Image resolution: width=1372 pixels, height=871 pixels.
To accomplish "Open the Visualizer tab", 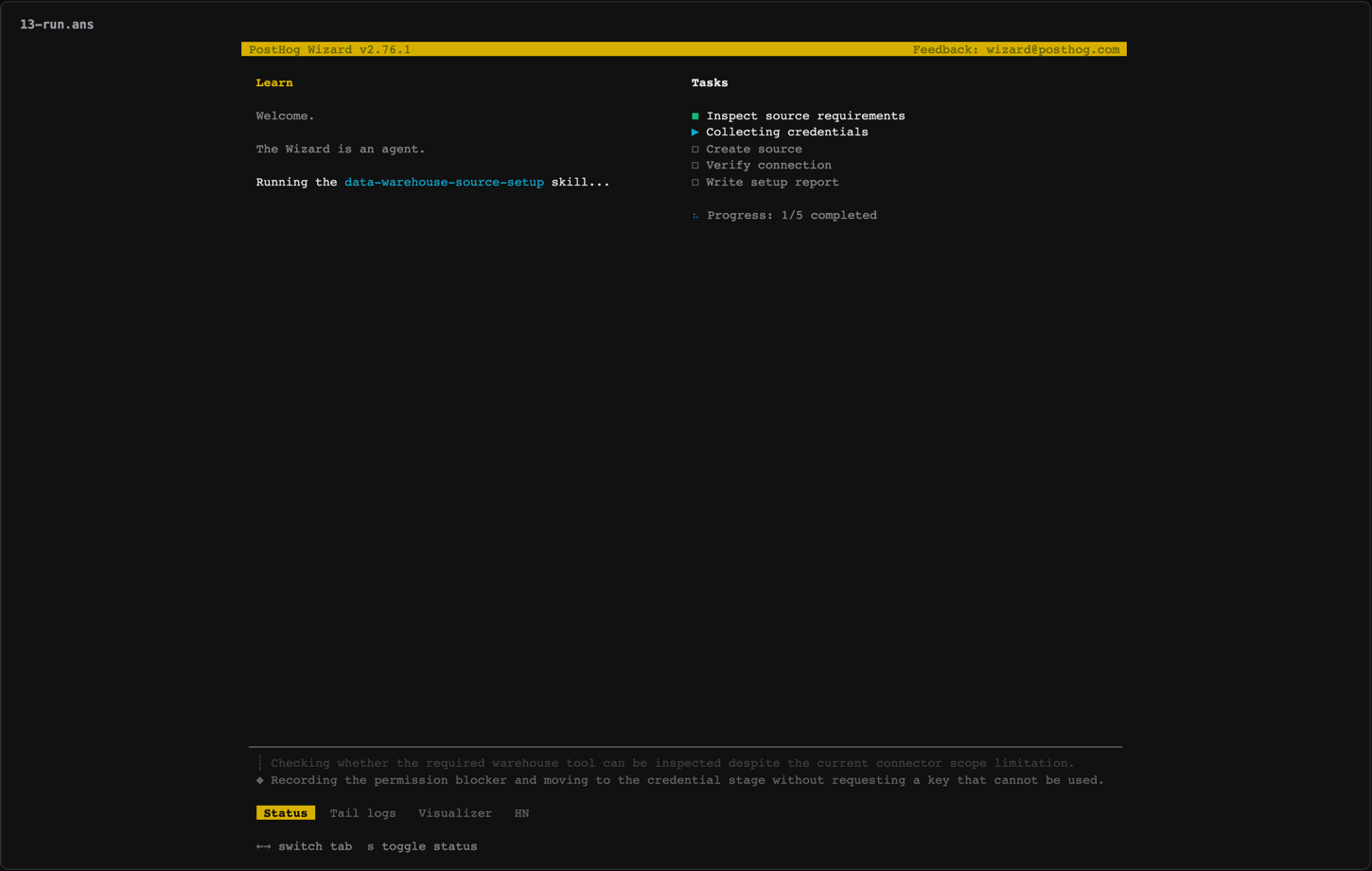I will 455,813.
